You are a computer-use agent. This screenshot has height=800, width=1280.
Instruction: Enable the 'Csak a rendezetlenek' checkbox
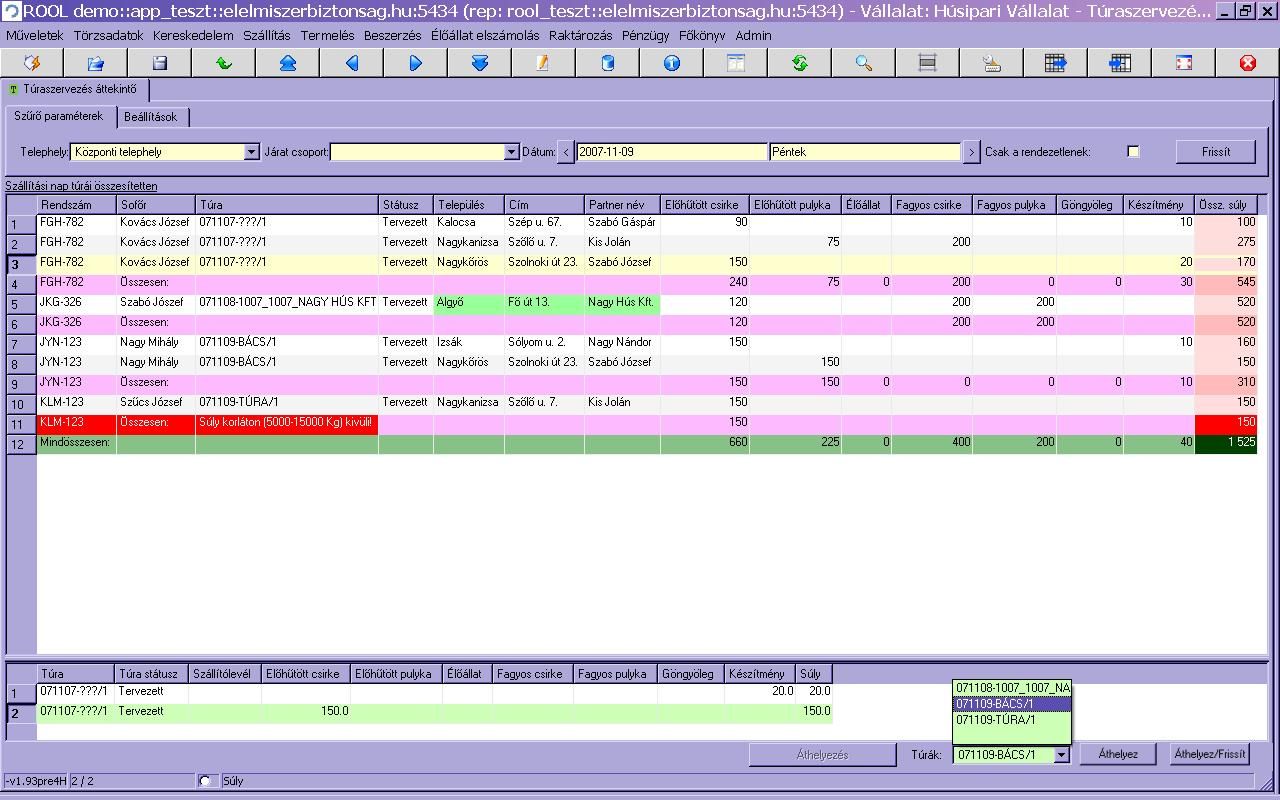tap(1133, 152)
